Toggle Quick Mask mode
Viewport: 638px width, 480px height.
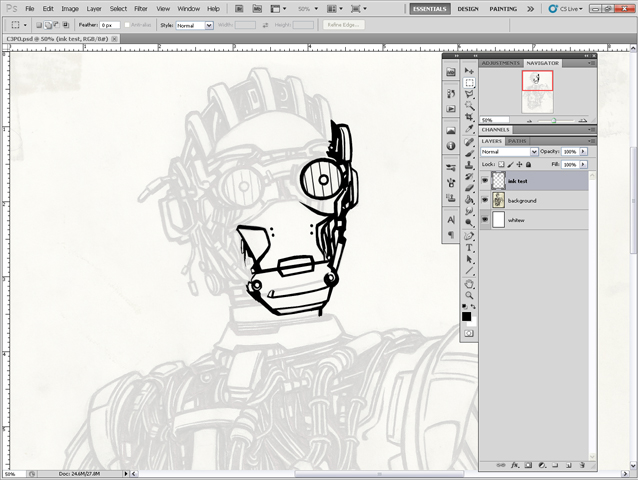[x=469, y=334]
